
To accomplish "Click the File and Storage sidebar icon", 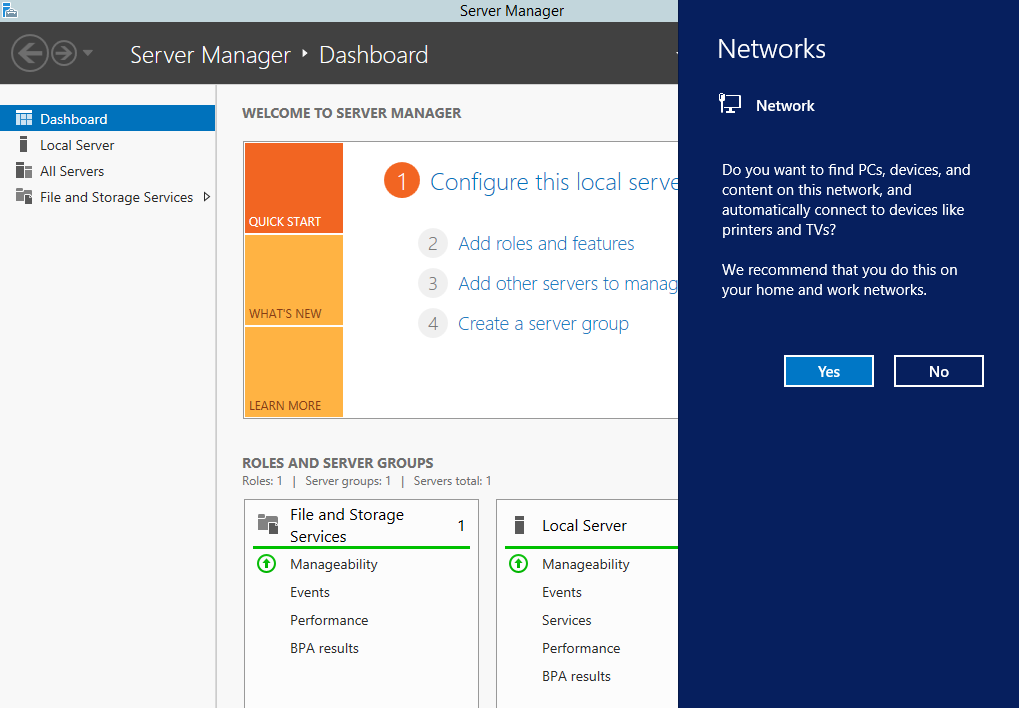I will pos(24,196).
